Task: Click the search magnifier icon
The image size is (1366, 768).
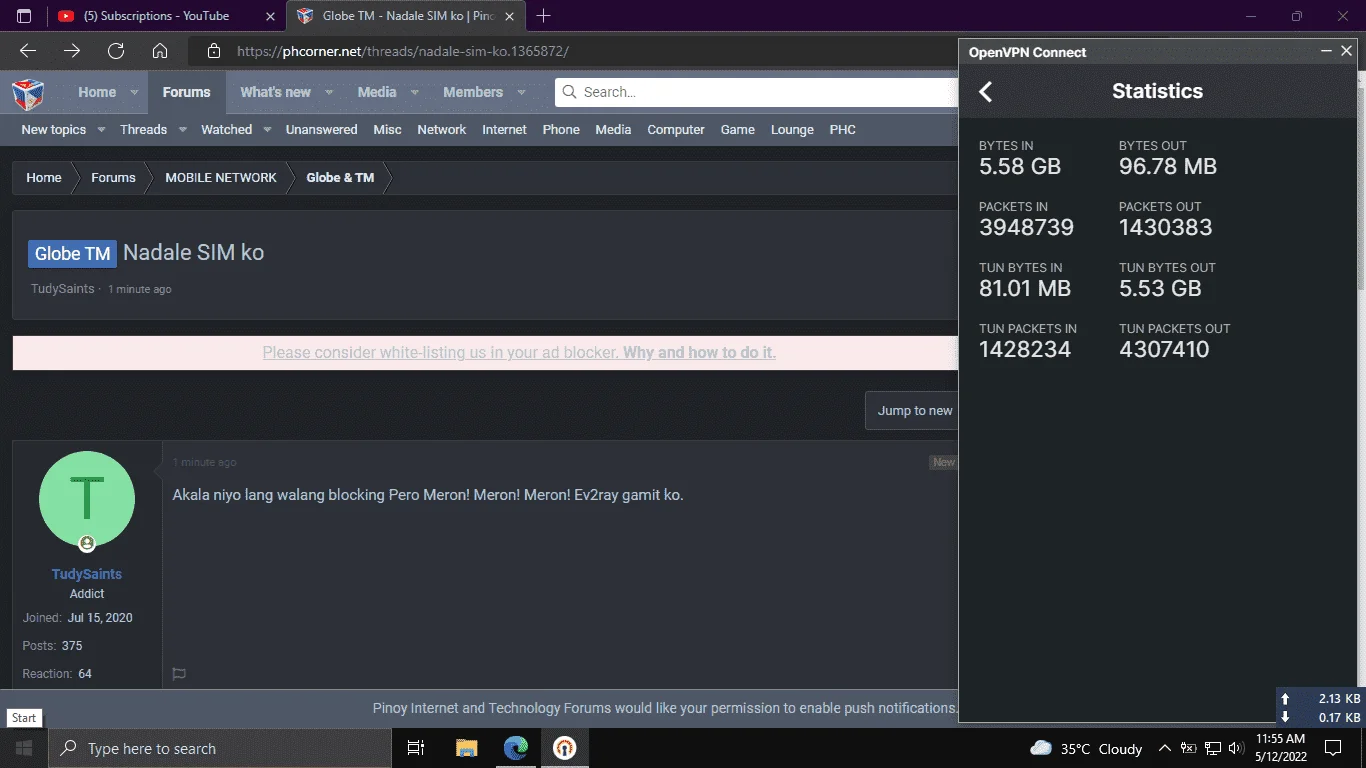Action: (x=570, y=92)
